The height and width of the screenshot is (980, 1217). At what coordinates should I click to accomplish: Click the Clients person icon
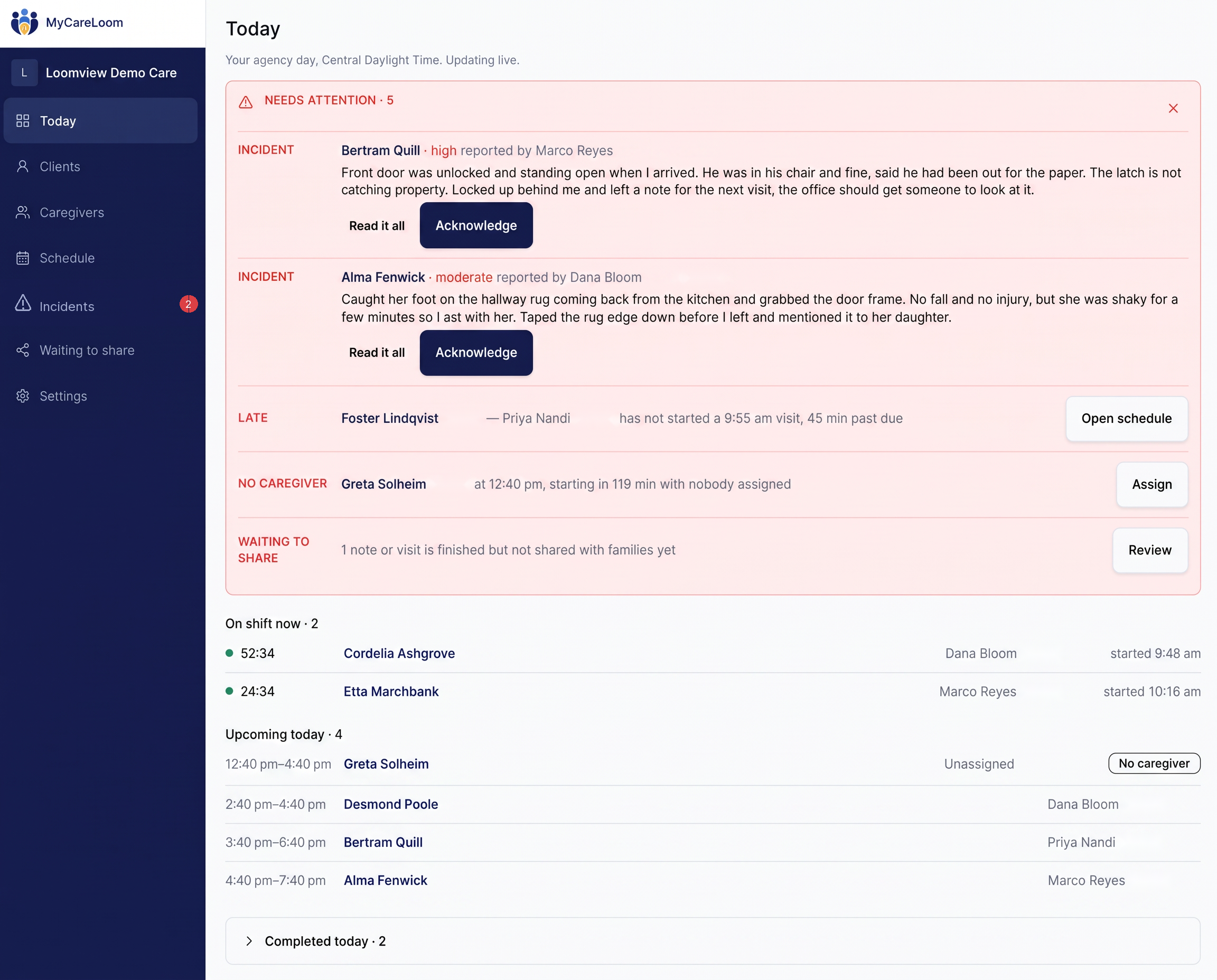point(23,166)
